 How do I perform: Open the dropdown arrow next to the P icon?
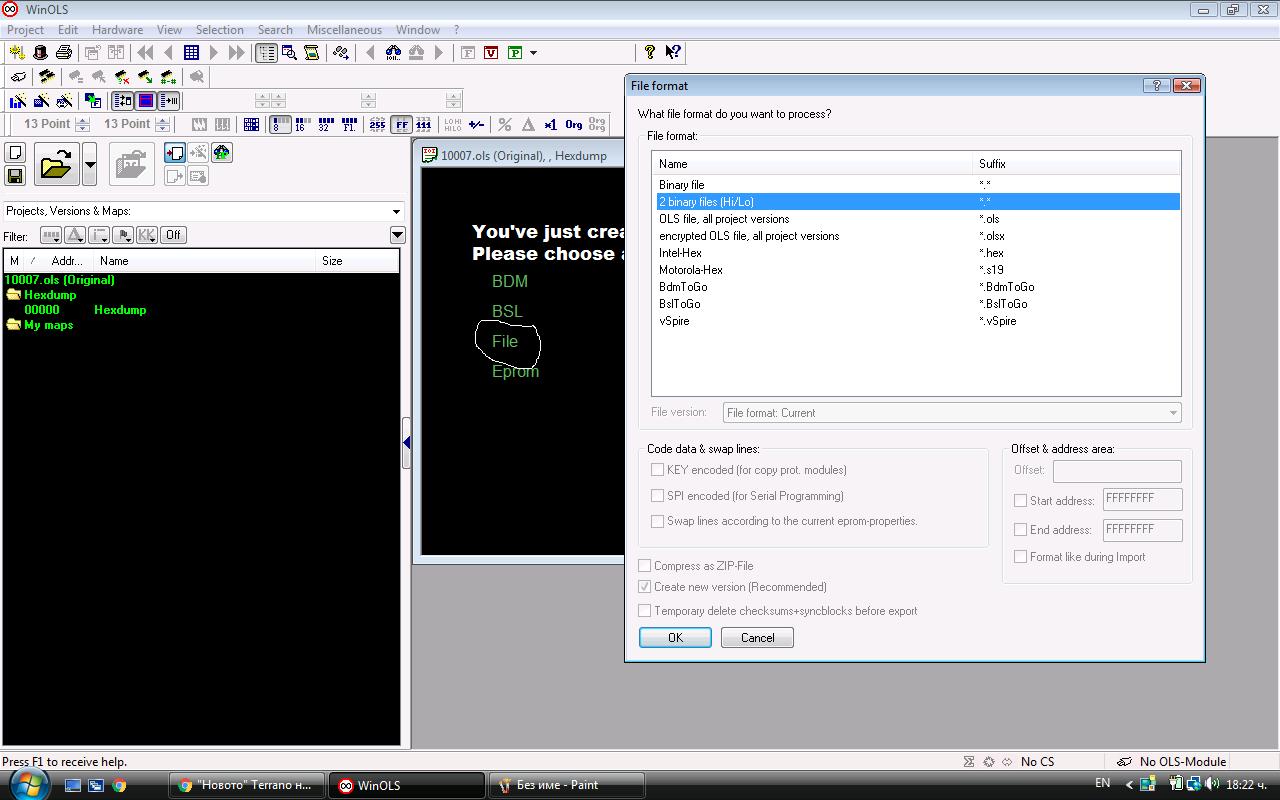point(534,52)
